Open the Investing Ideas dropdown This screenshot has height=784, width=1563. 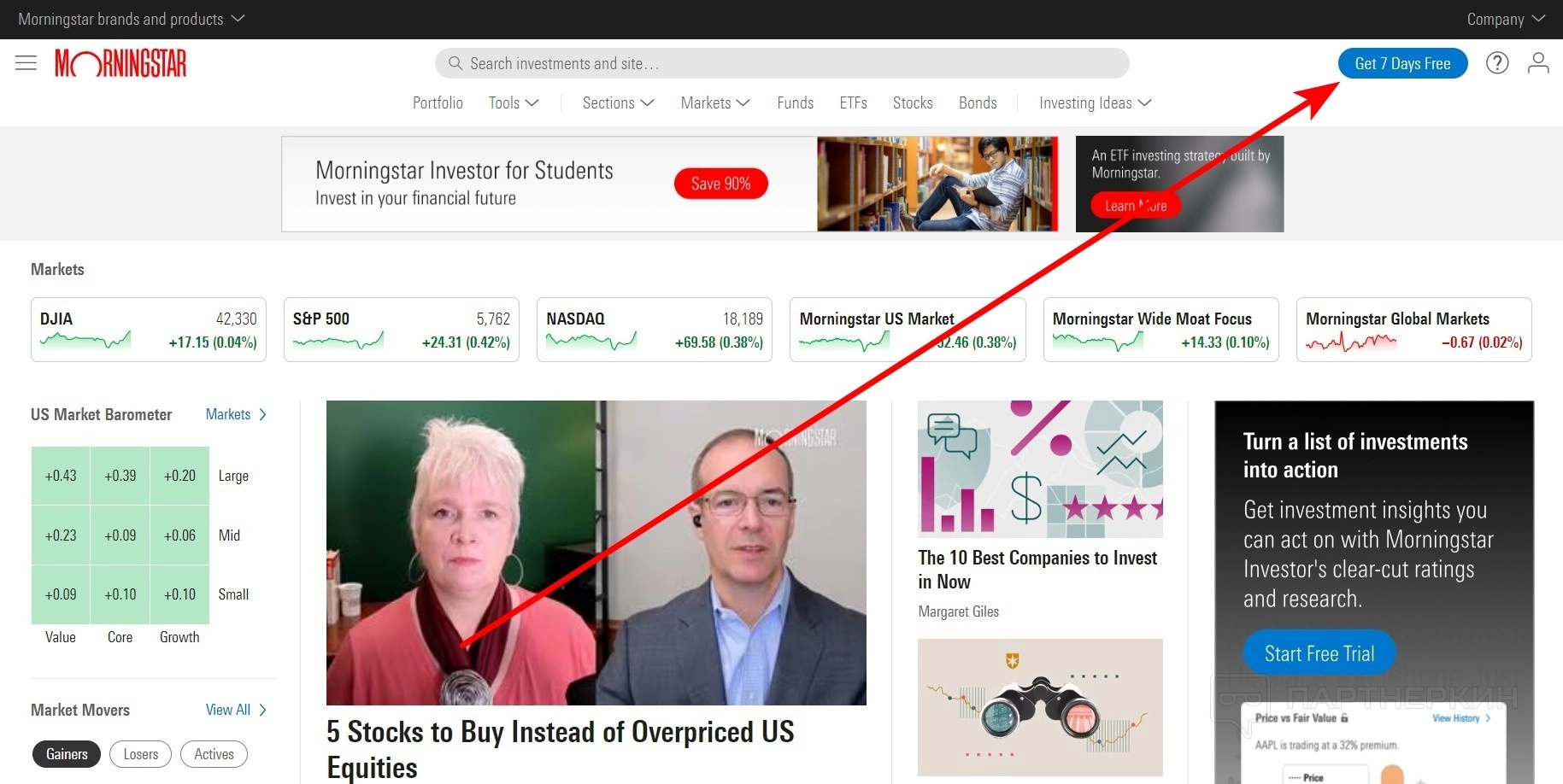tap(1096, 102)
